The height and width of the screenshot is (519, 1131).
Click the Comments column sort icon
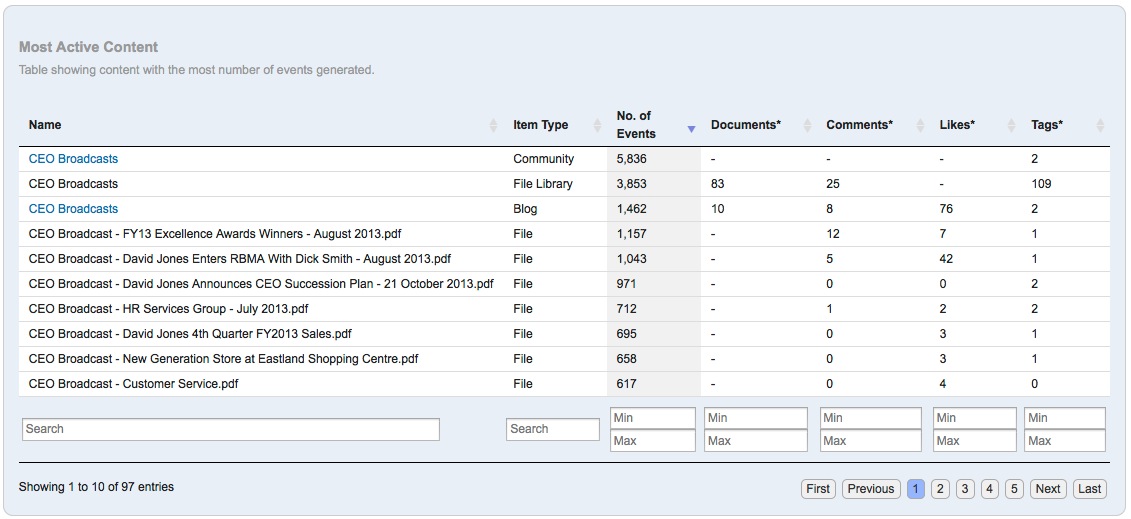click(919, 125)
